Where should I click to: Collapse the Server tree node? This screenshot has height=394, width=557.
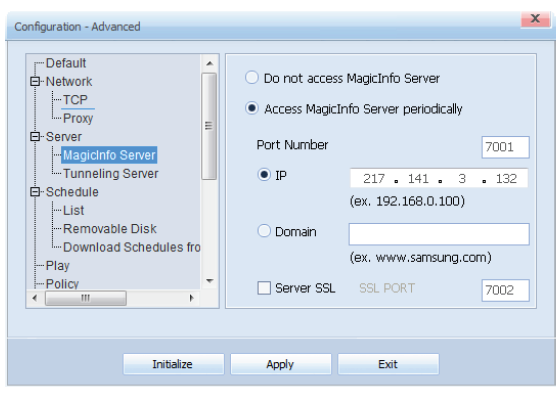coord(35,136)
